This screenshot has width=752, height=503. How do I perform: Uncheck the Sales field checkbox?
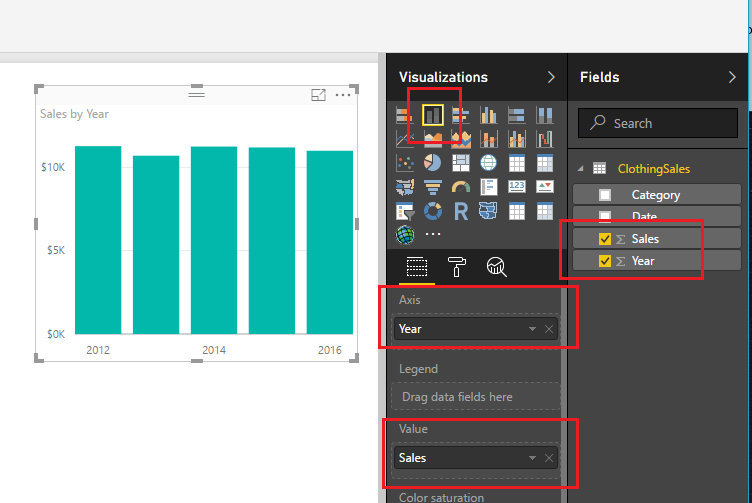pos(604,239)
